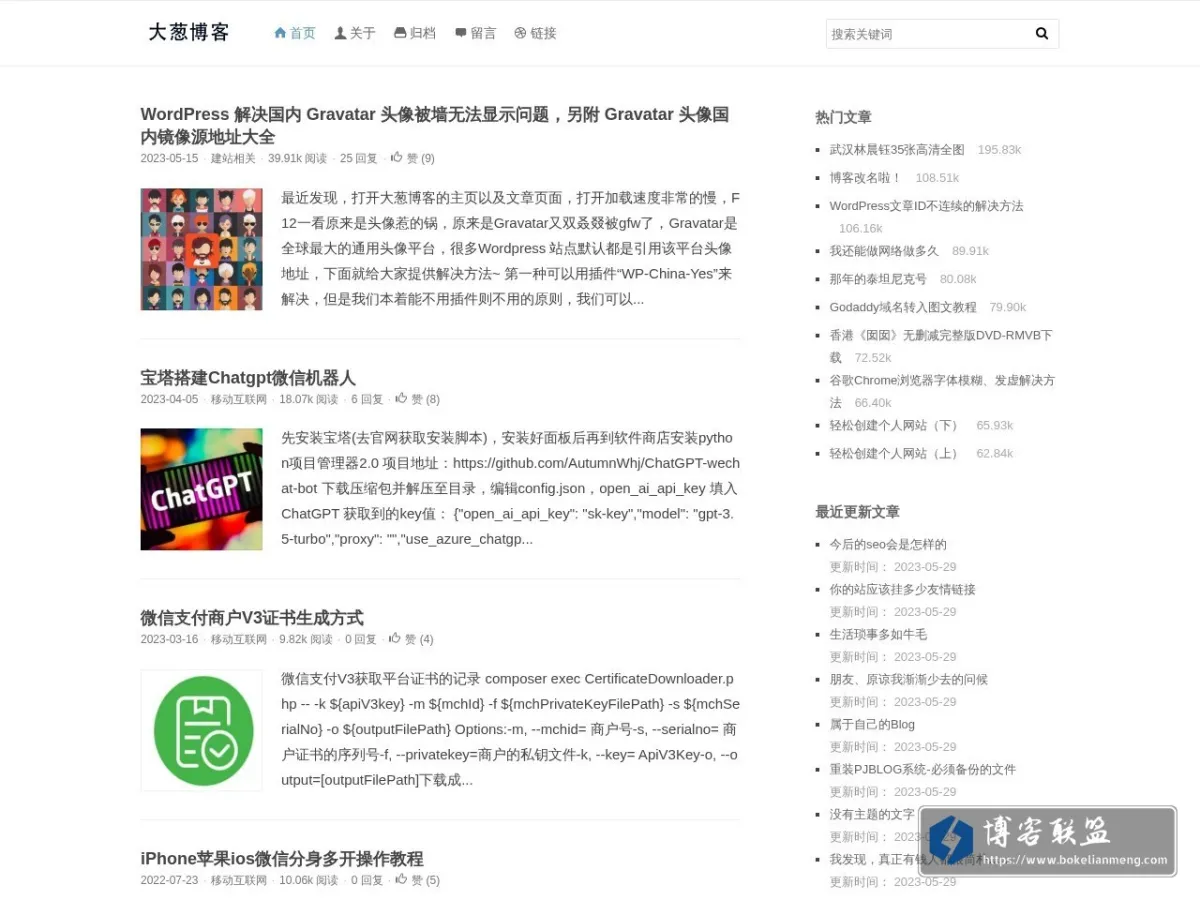Open hot article 武汉林晨钰35张高清全图
1200x900 pixels.
(897, 149)
